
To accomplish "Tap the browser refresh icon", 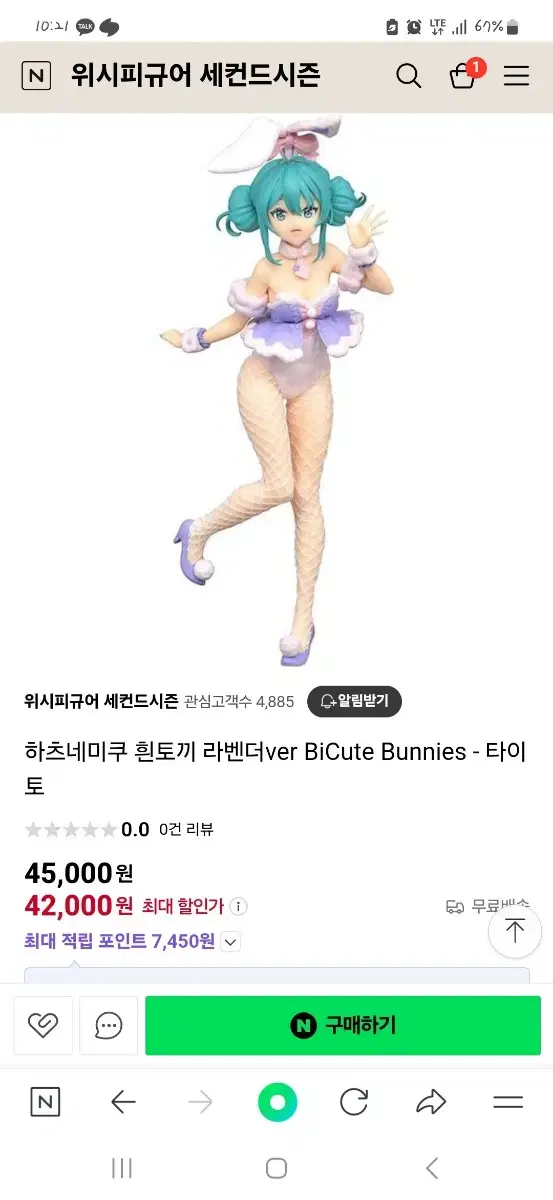I will (x=354, y=1103).
